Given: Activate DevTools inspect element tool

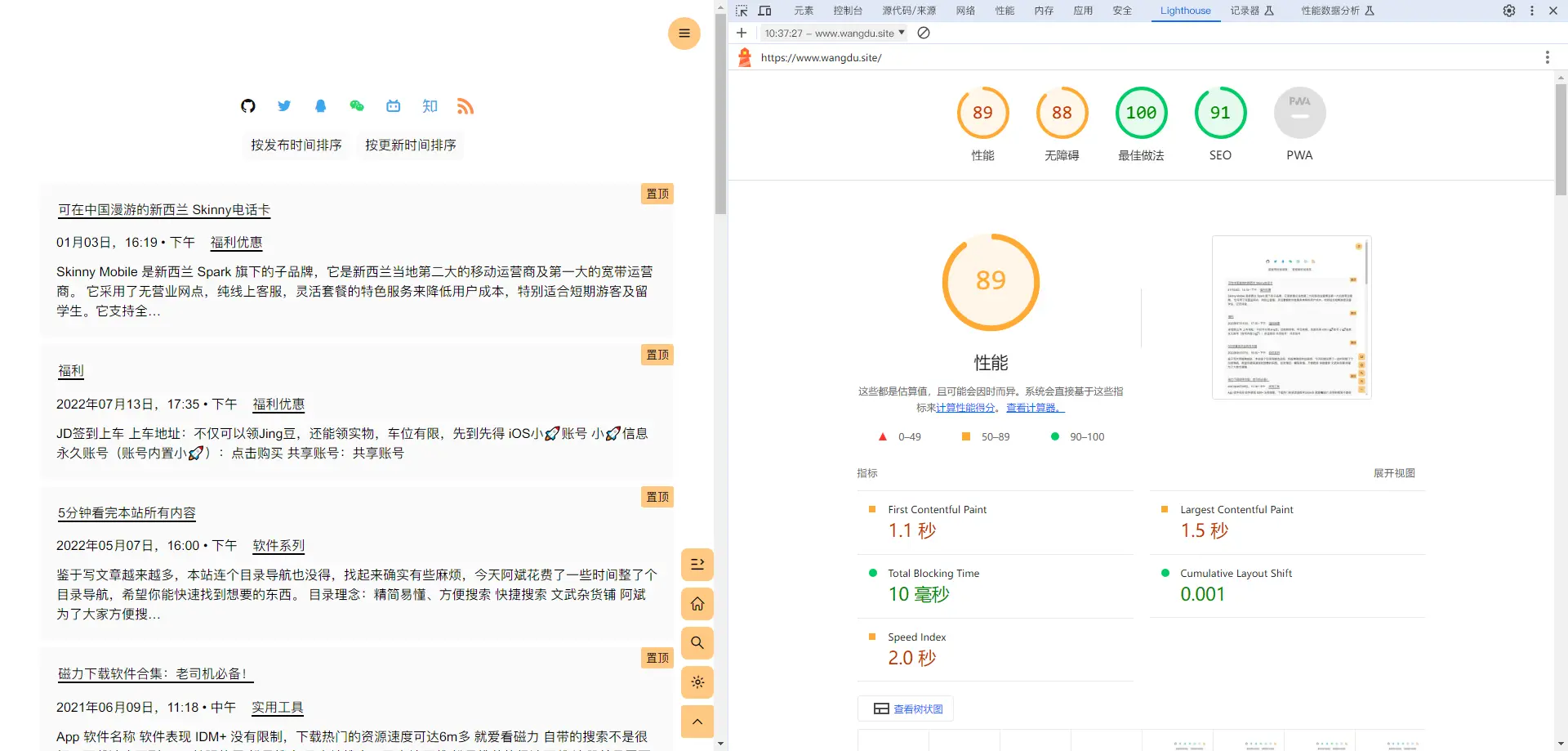Looking at the screenshot, I should coord(742,11).
